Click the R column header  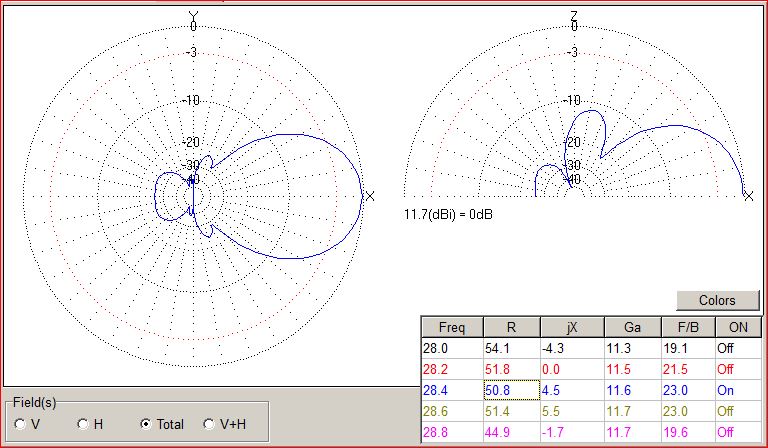coord(511,327)
